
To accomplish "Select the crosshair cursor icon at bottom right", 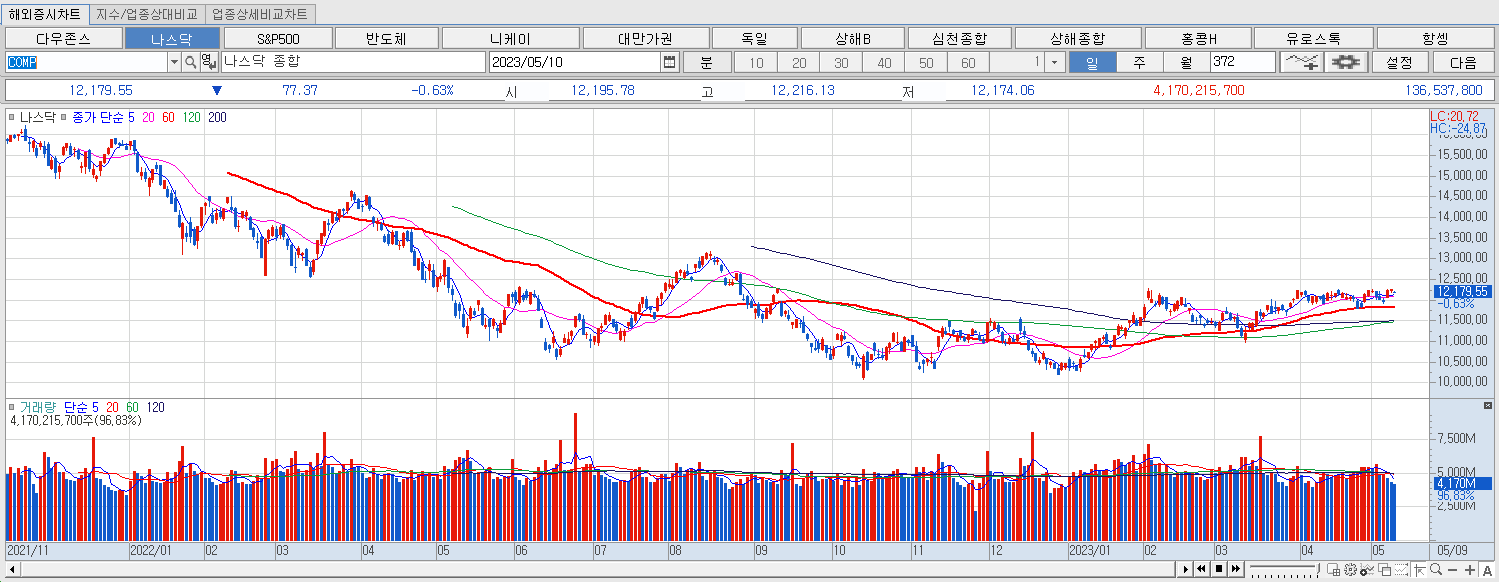I will pyautogui.click(x=1420, y=570).
